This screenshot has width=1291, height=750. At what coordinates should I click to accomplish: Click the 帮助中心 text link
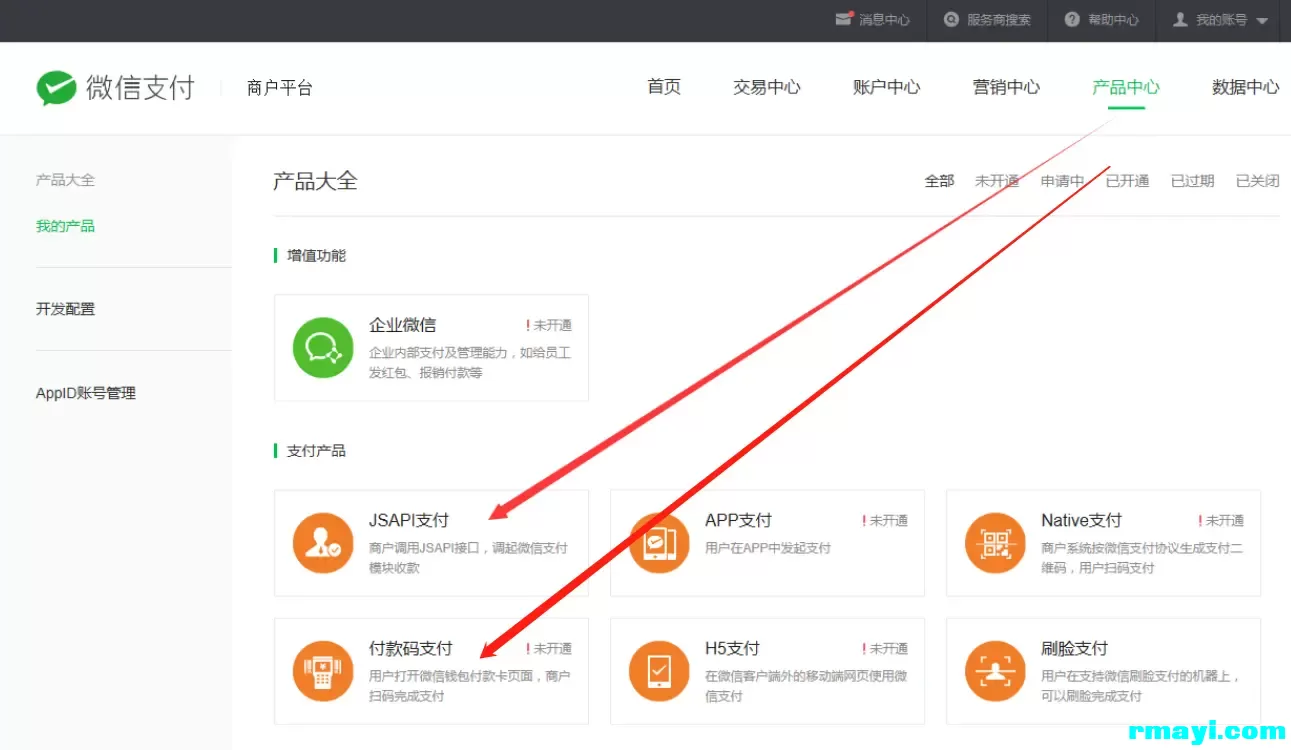(x=1114, y=20)
